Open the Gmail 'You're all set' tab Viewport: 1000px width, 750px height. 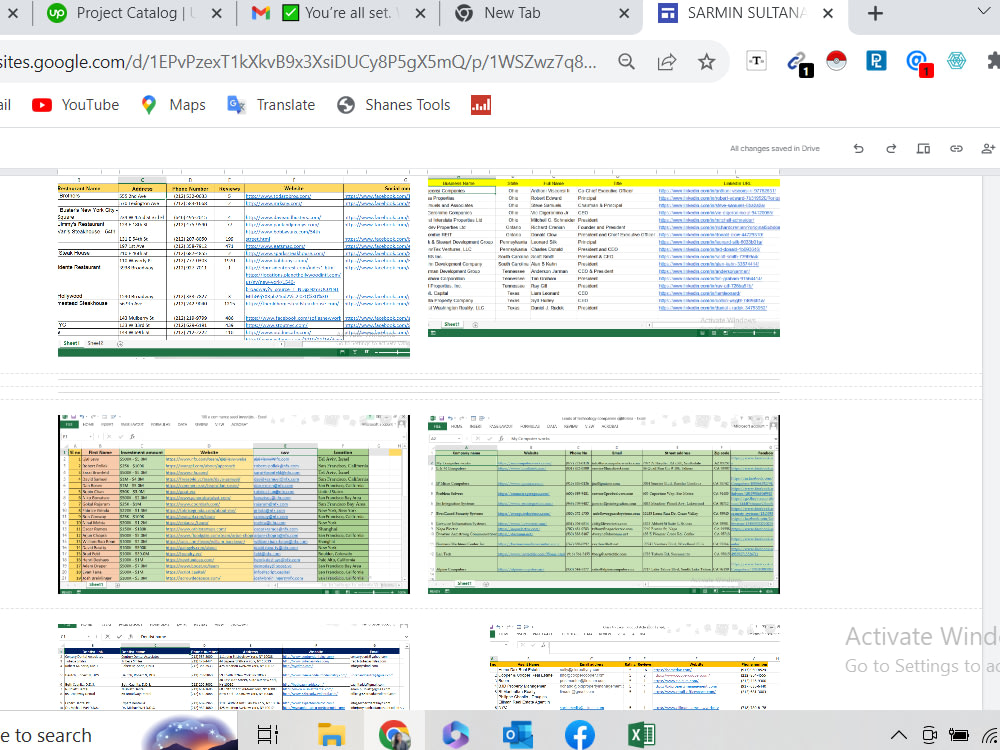coord(328,13)
